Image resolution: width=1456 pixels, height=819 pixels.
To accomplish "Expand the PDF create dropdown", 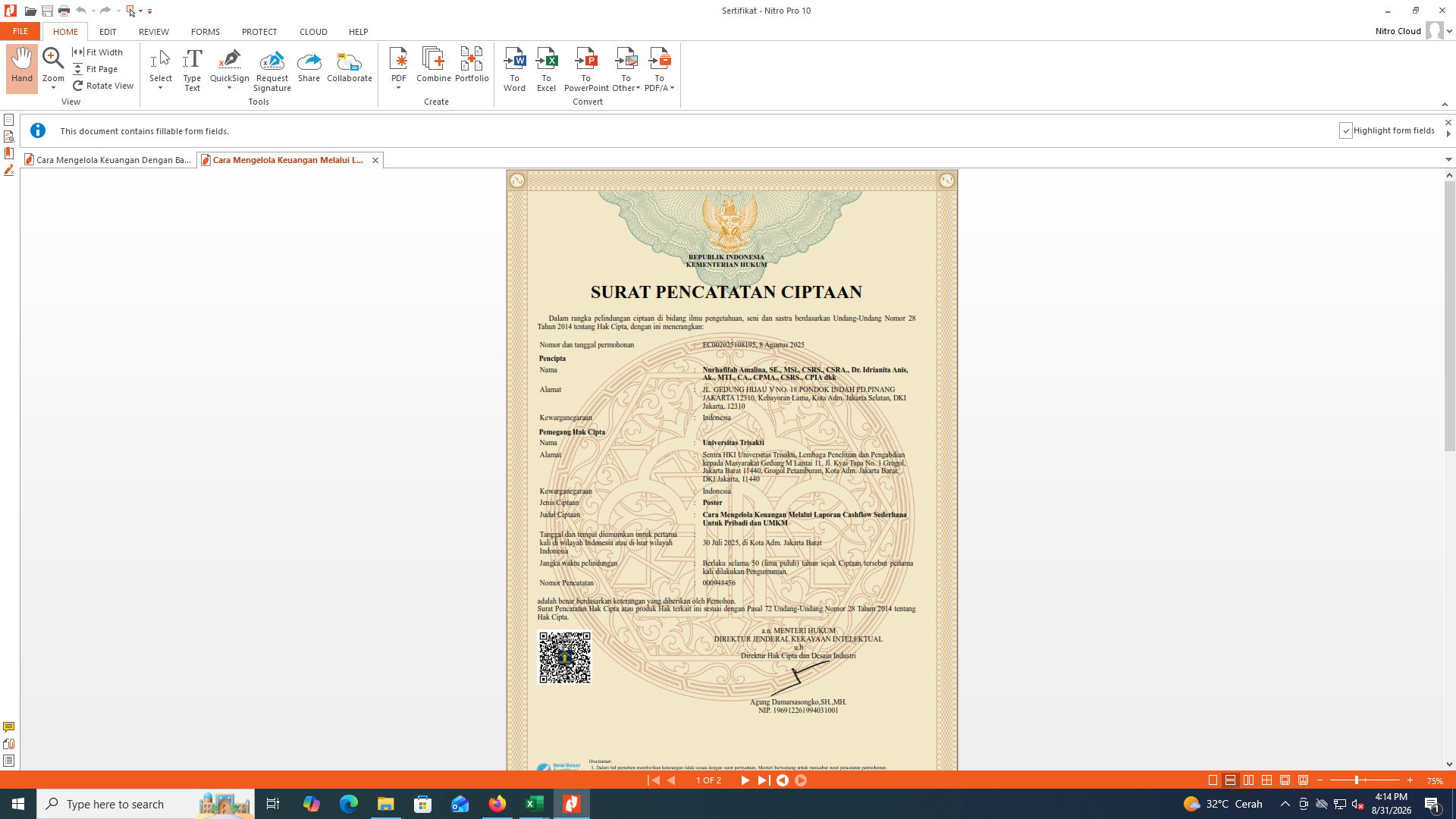I will [x=398, y=88].
